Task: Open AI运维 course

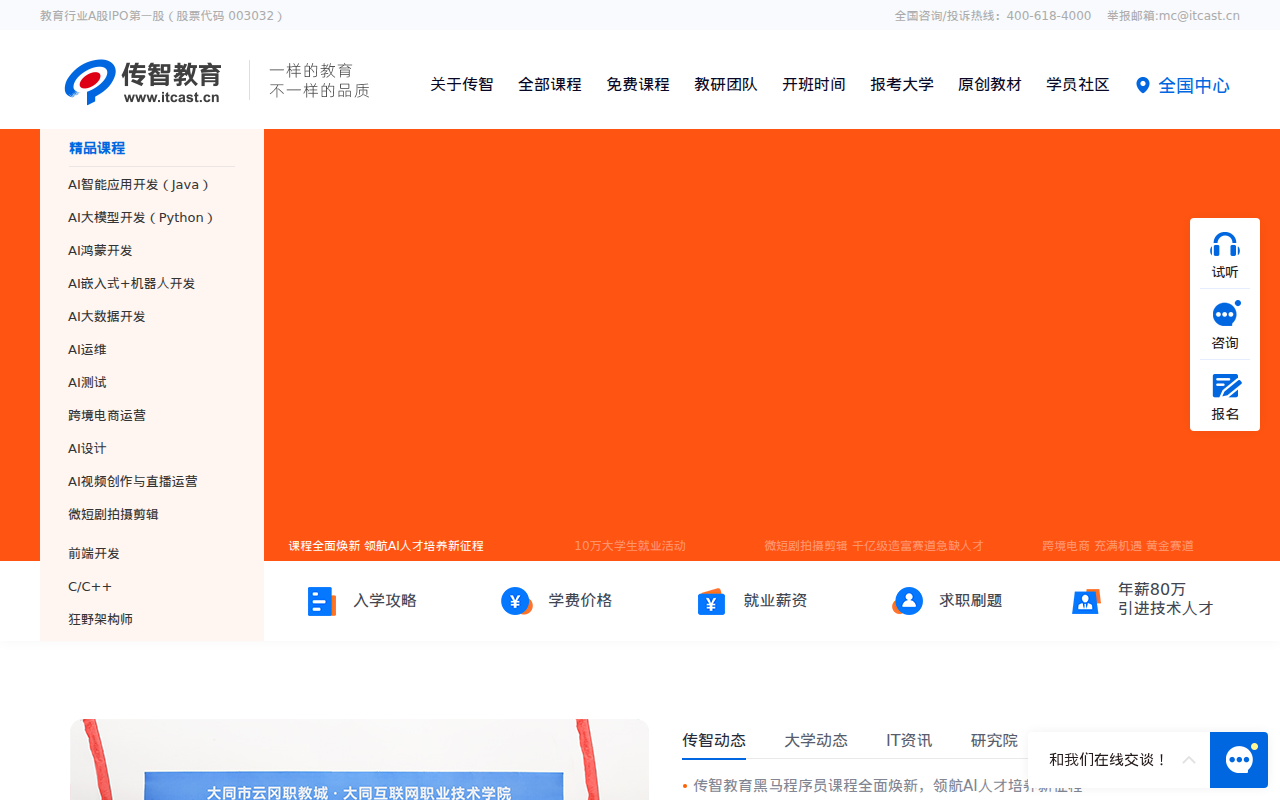Action: point(87,350)
